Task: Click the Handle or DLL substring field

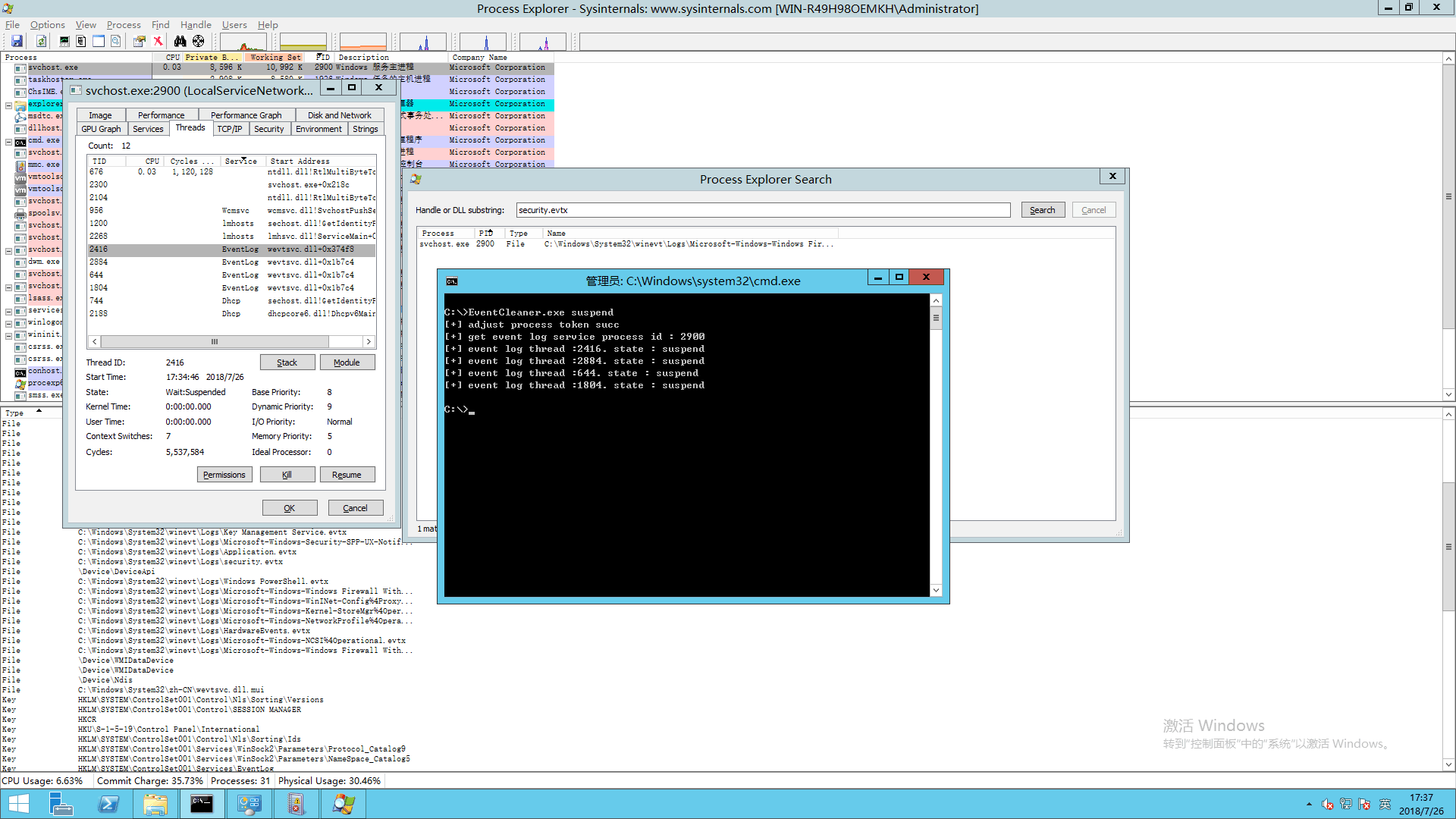Action: pyautogui.click(x=762, y=210)
